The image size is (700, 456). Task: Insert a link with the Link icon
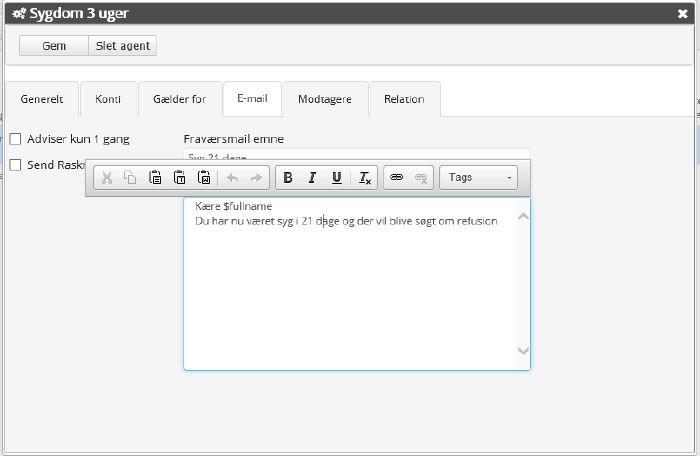tap(396, 178)
